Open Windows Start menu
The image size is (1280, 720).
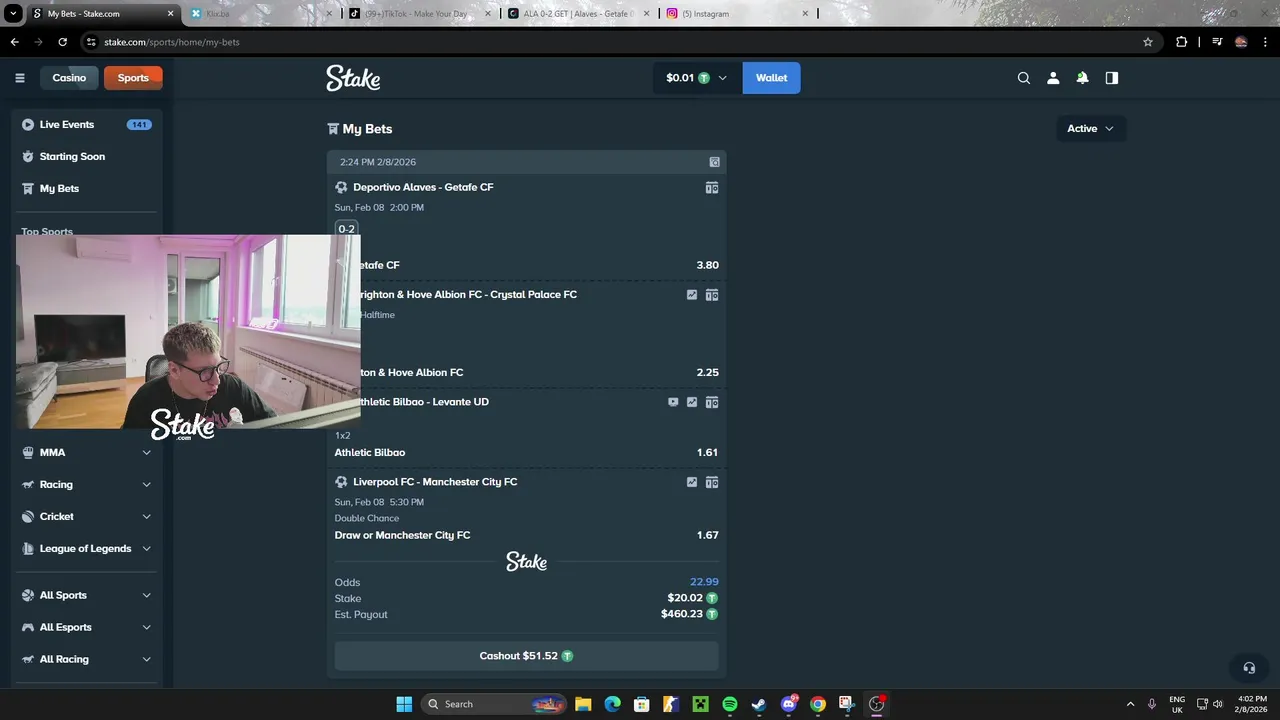point(404,704)
